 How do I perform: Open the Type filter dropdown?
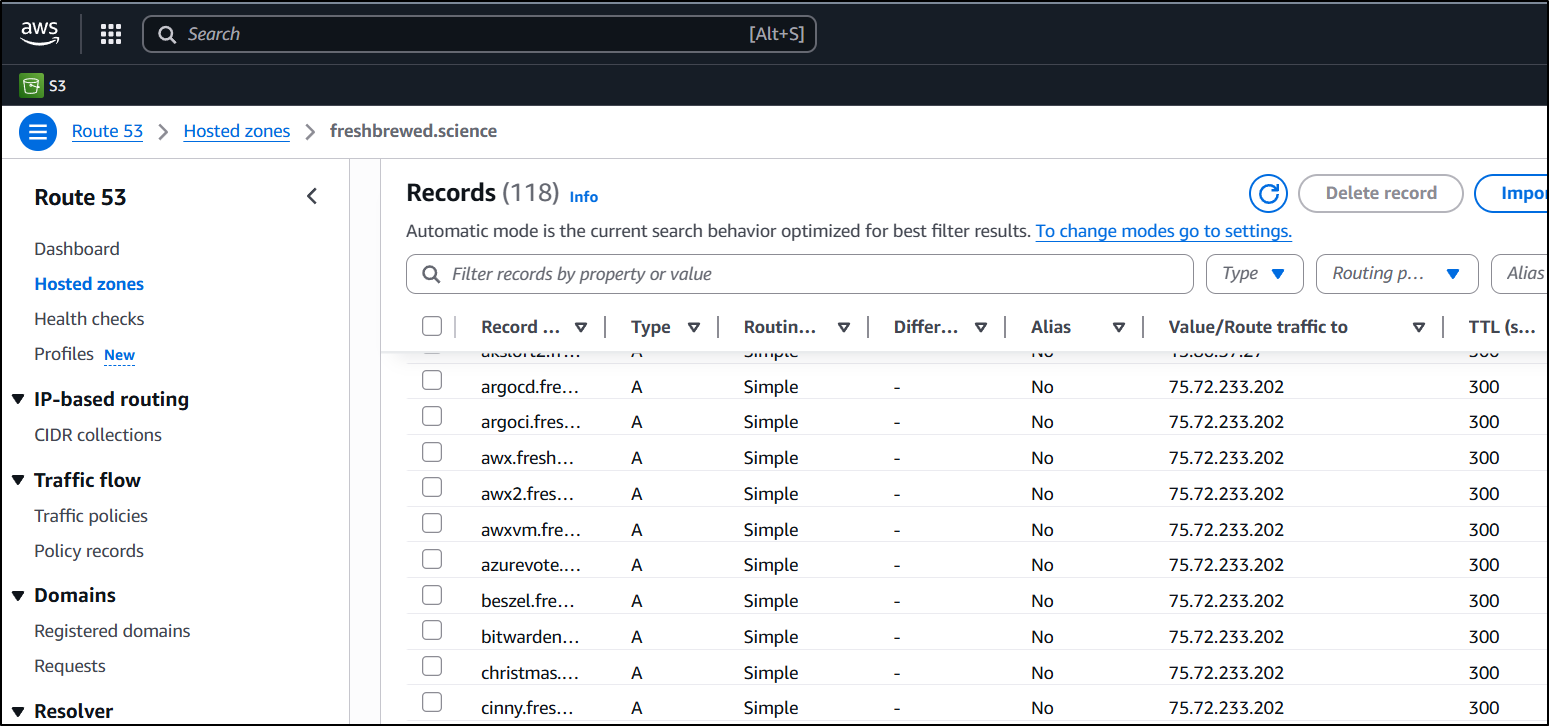click(1254, 274)
